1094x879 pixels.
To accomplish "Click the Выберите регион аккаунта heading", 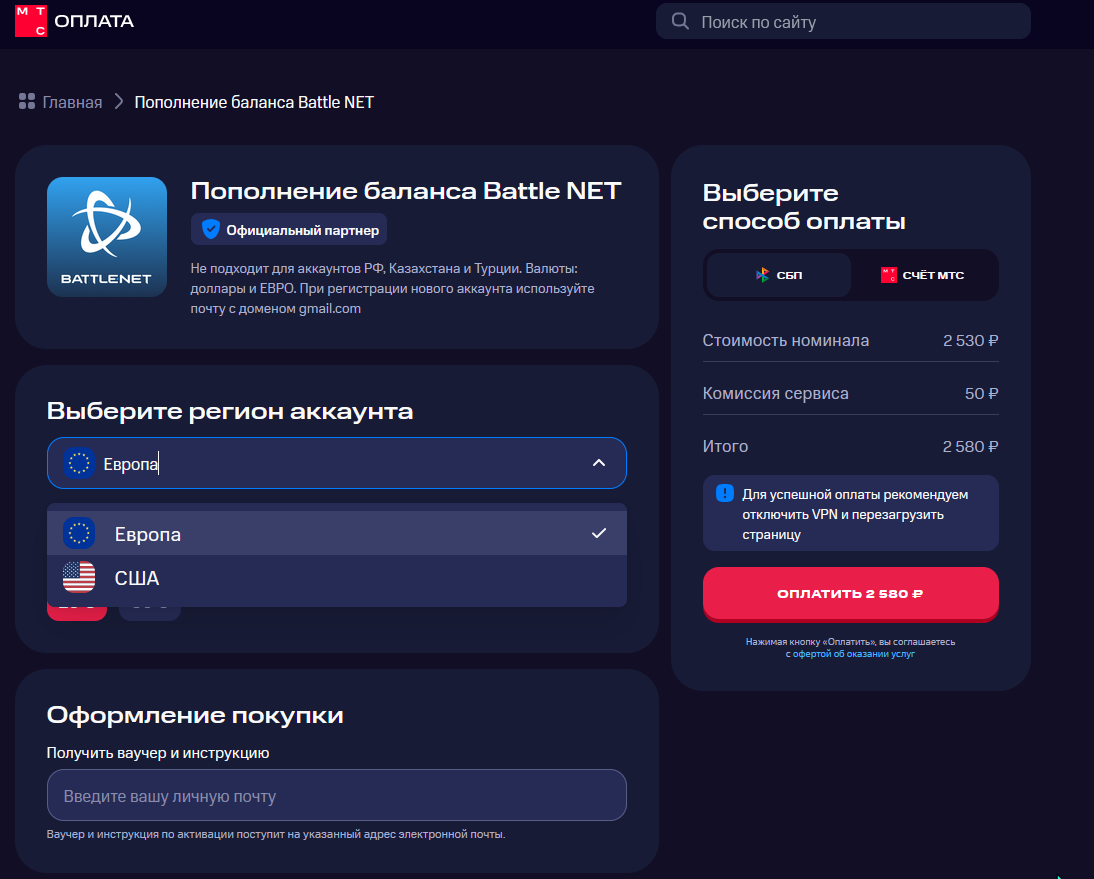I will 230,411.
